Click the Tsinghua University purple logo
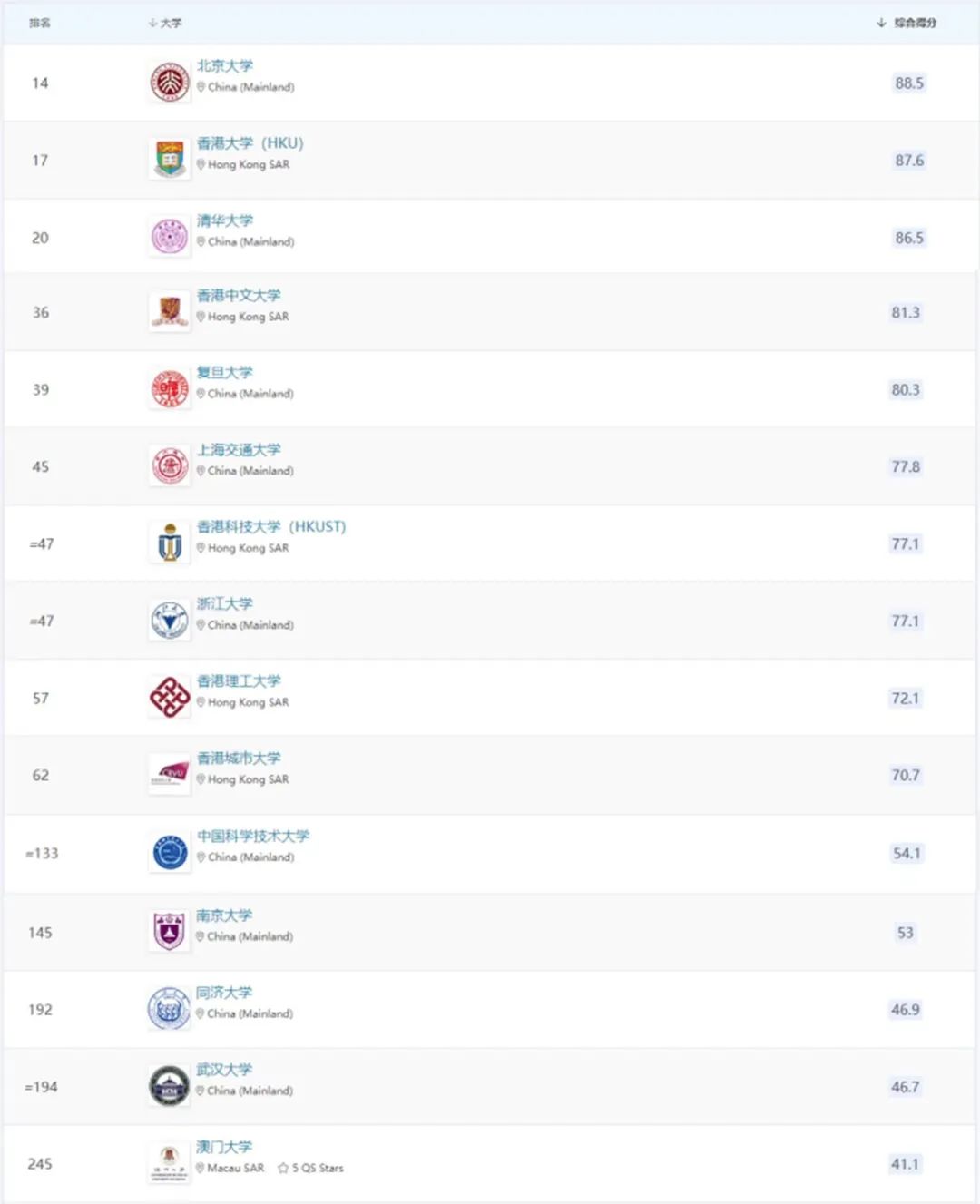The image size is (980, 1204). pyautogui.click(x=170, y=237)
